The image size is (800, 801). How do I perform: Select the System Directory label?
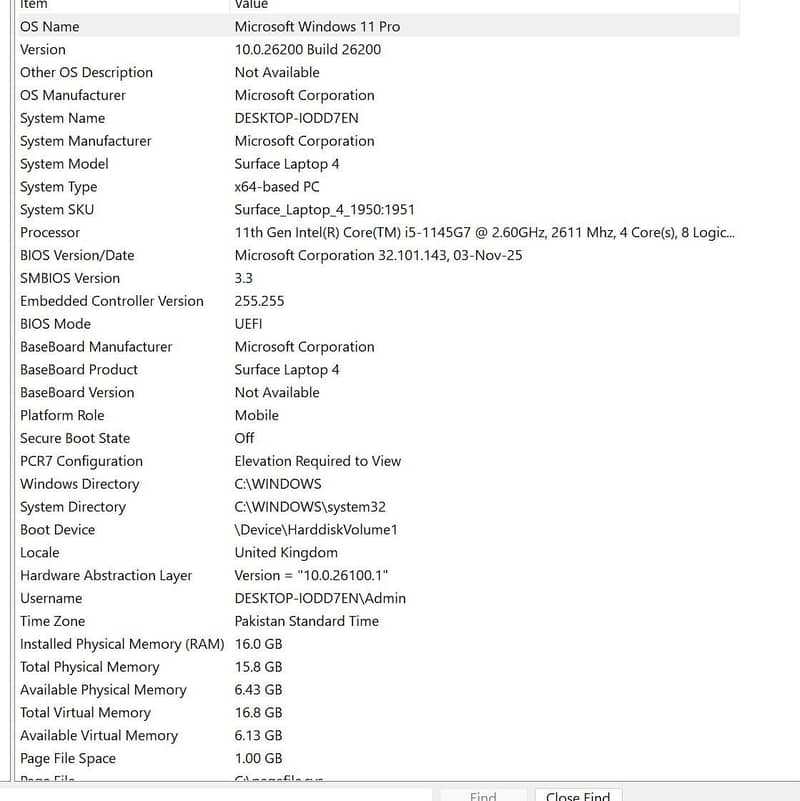[73, 507]
